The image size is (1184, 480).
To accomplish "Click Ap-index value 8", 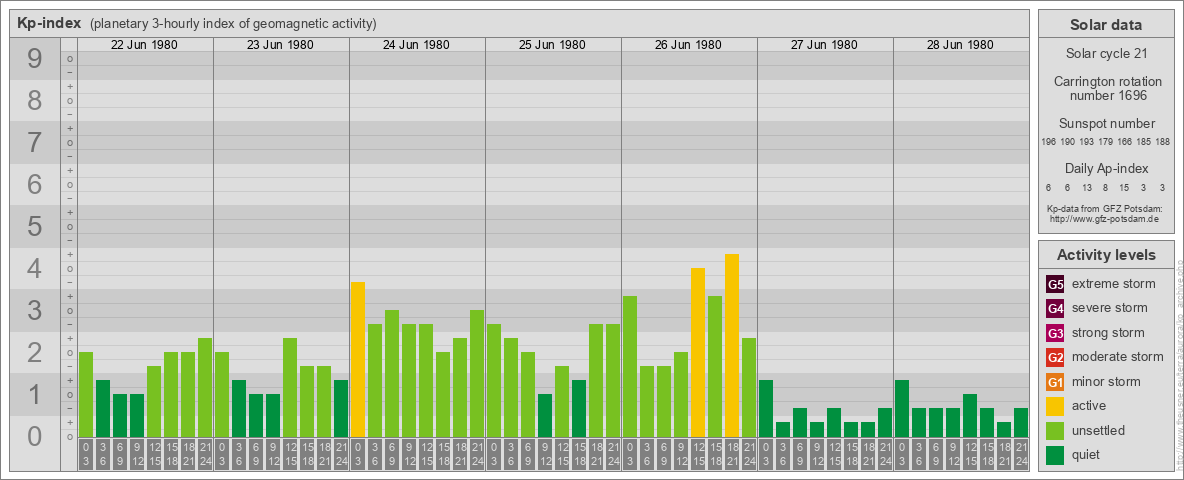I will [x=1105, y=187].
